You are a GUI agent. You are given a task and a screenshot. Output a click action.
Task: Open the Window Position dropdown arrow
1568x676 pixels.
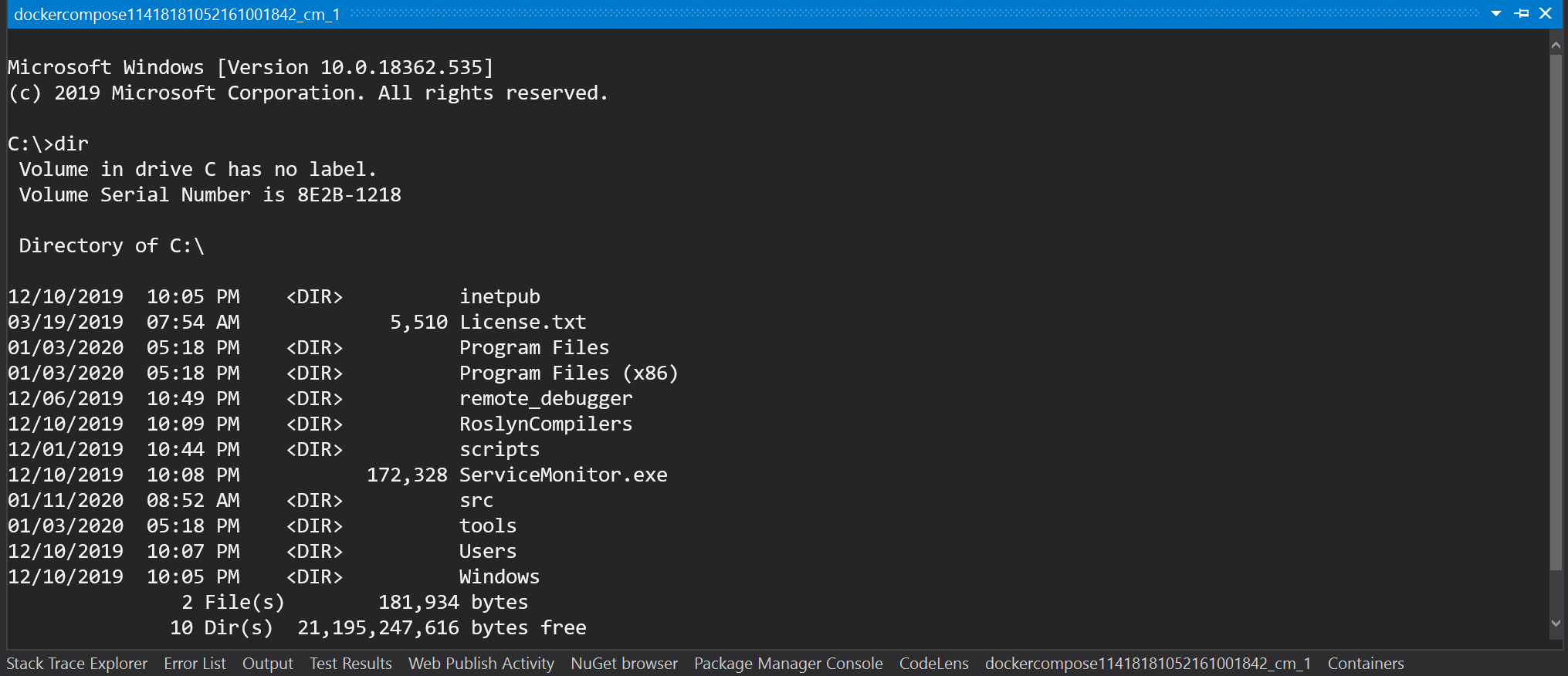click(1496, 14)
